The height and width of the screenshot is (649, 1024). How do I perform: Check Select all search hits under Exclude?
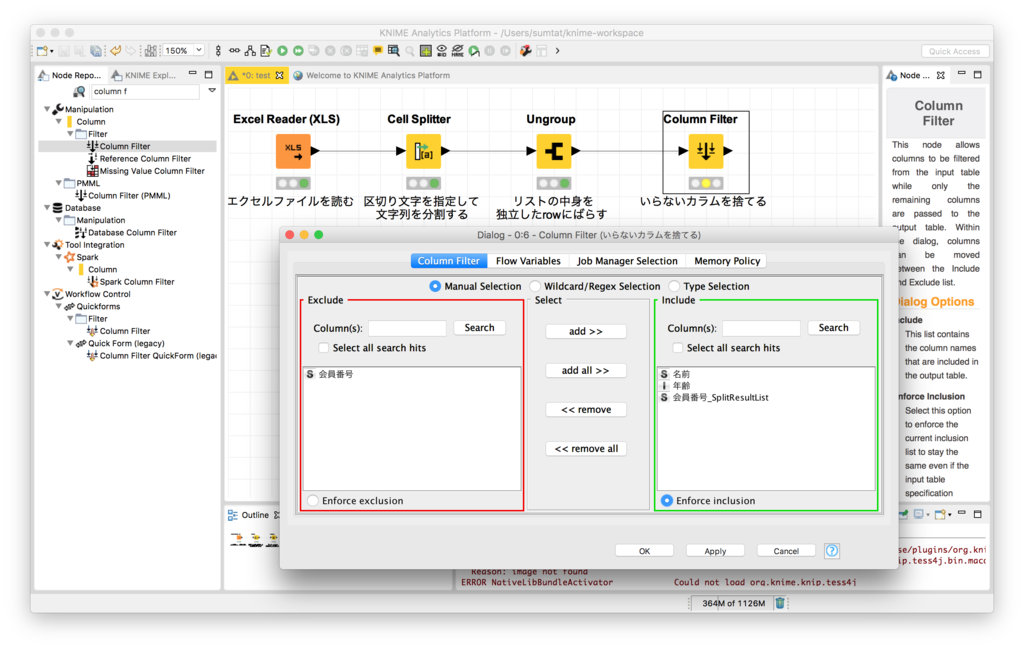pos(323,348)
